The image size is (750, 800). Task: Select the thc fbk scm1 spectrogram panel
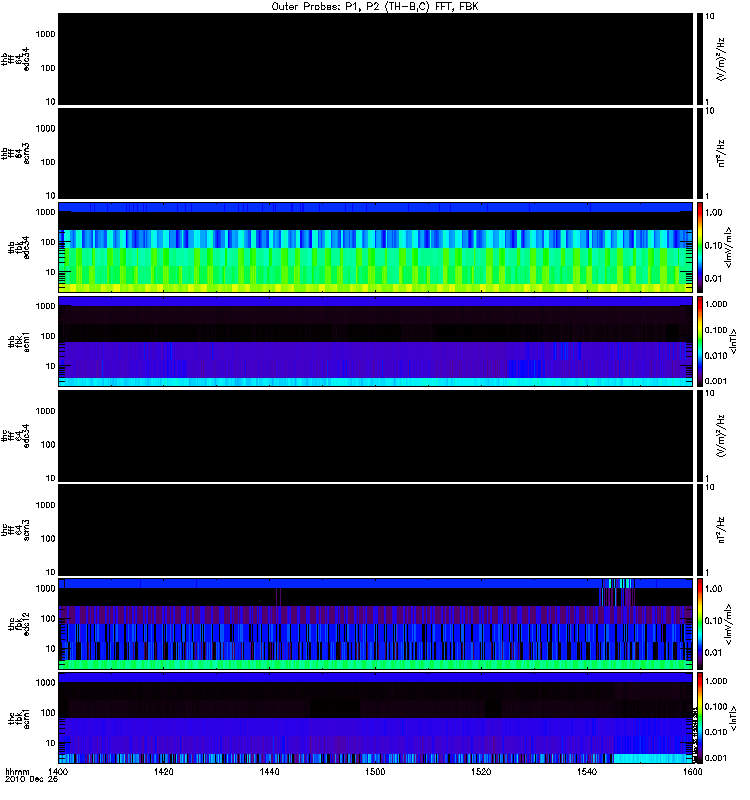(375, 718)
